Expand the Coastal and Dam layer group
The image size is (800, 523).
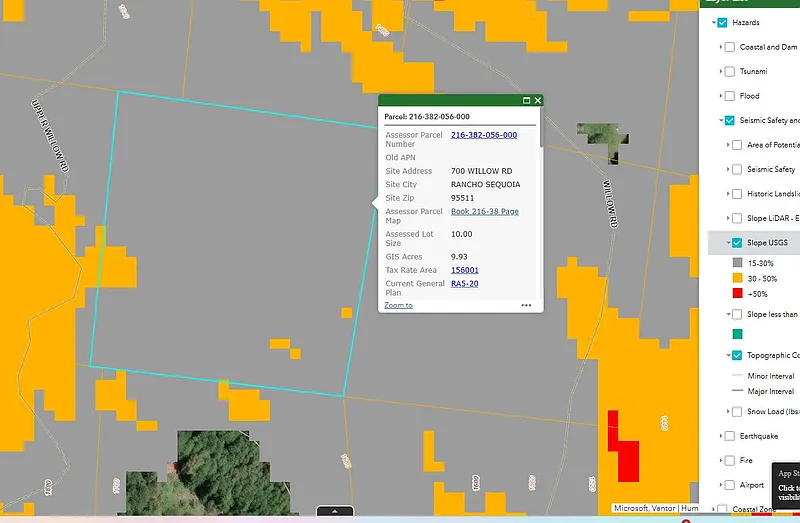pyautogui.click(x=720, y=47)
